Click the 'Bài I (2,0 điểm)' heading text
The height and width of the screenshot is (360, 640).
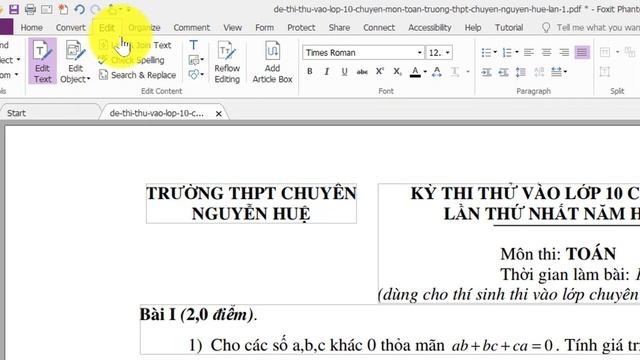198,314
